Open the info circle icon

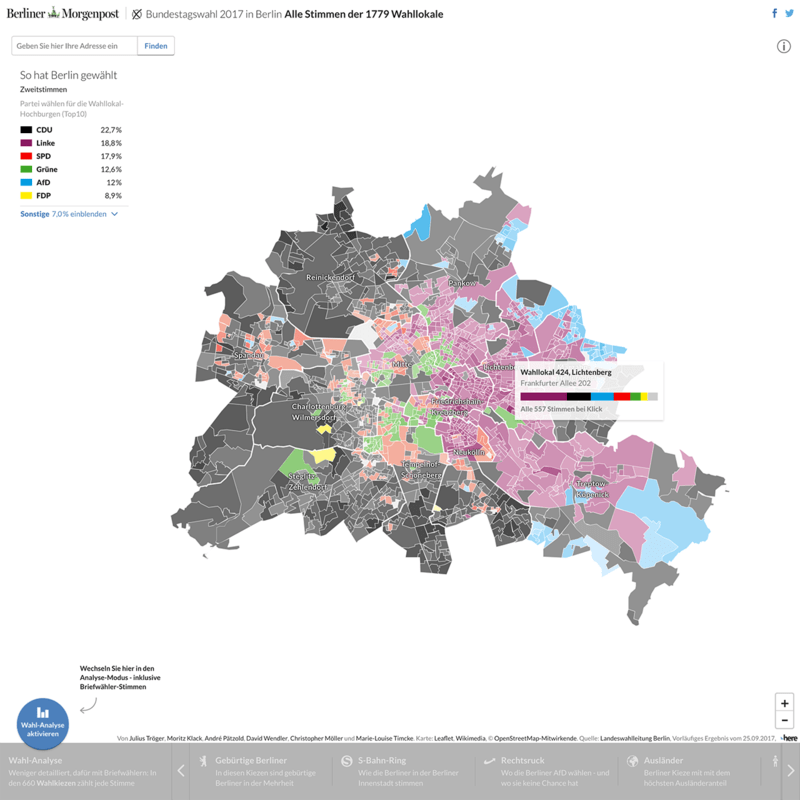(x=784, y=47)
